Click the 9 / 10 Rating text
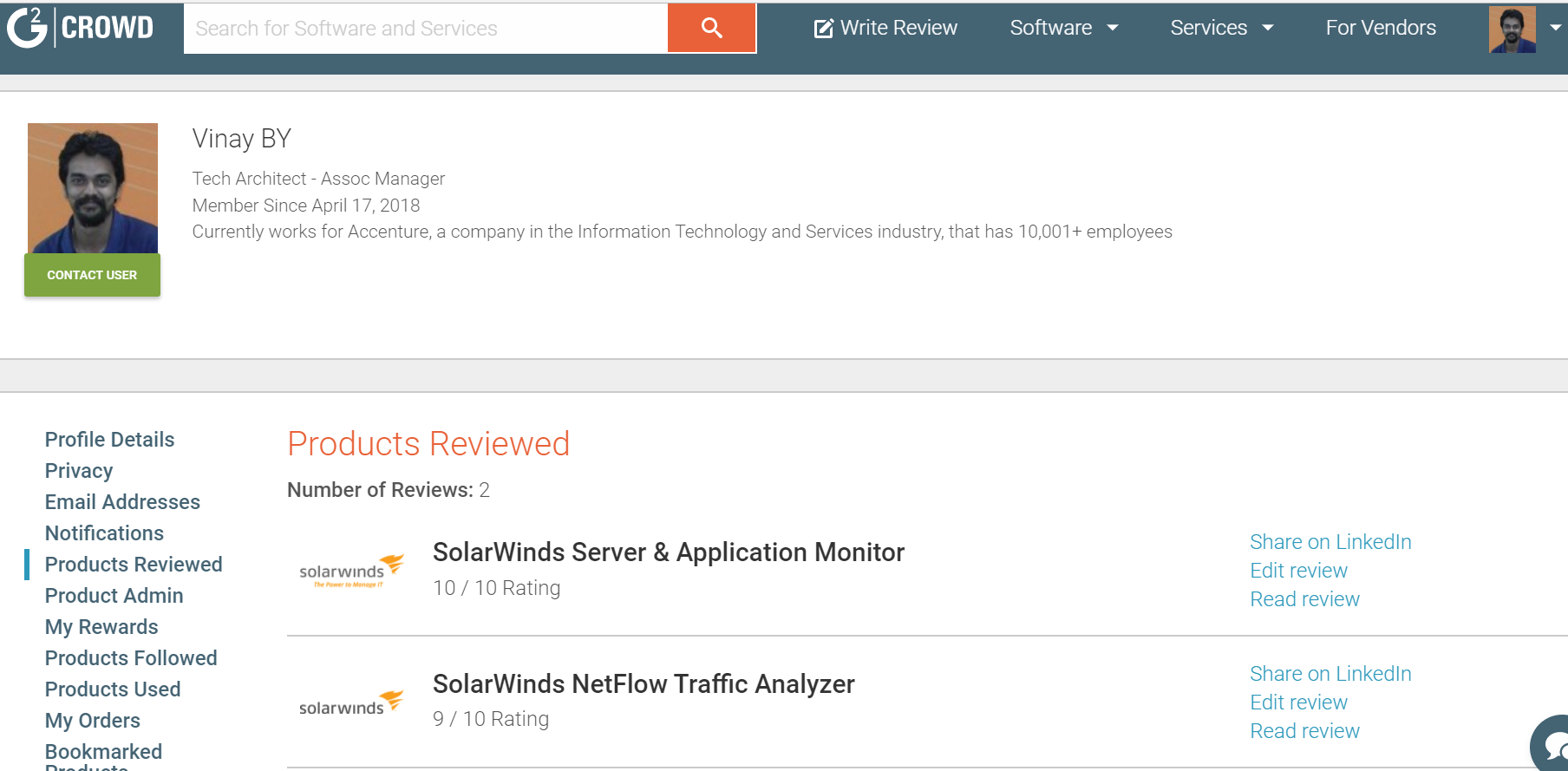This screenshot has width=1568, height=771. click(491, 719)
